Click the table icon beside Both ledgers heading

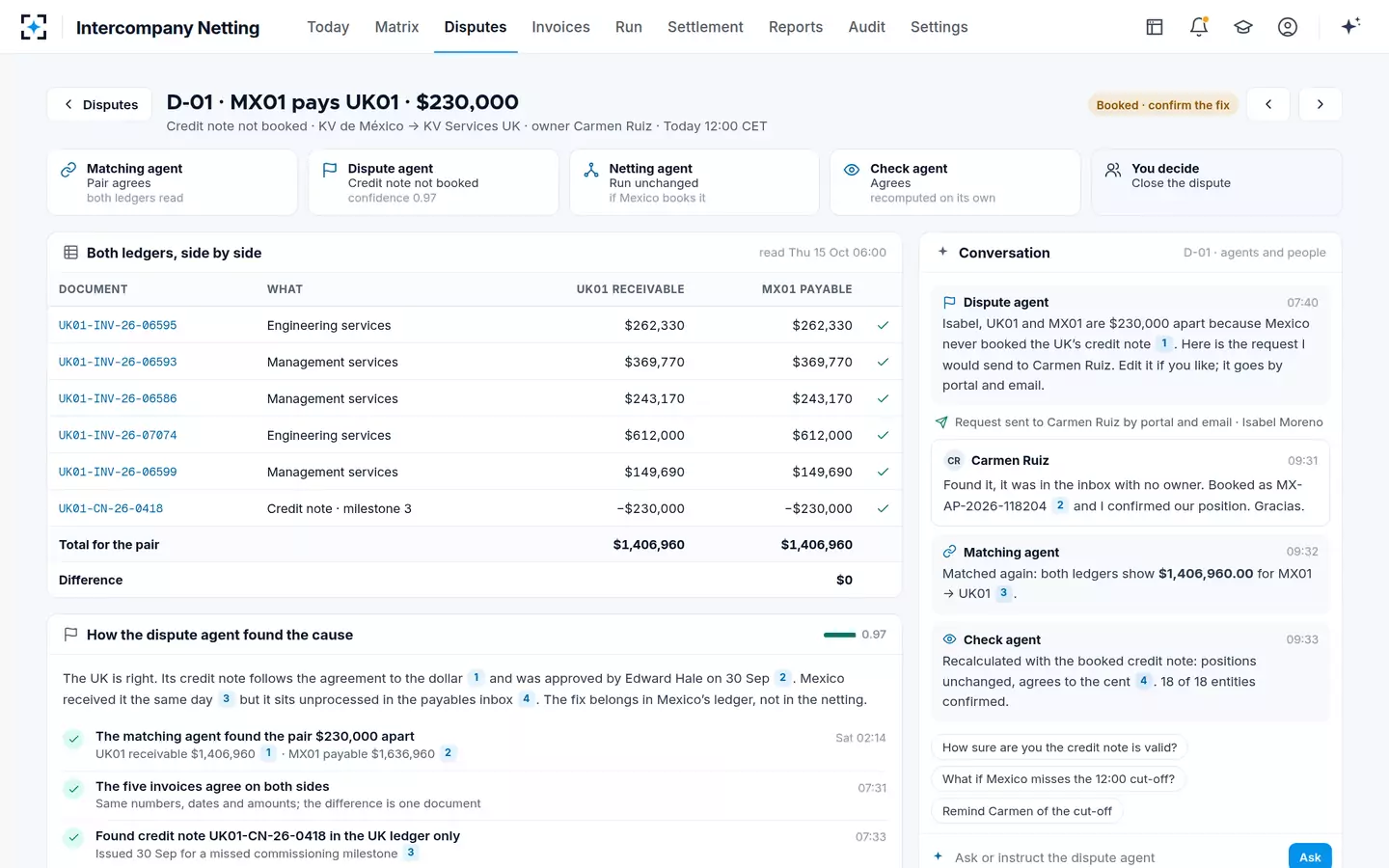coord(70,253)
